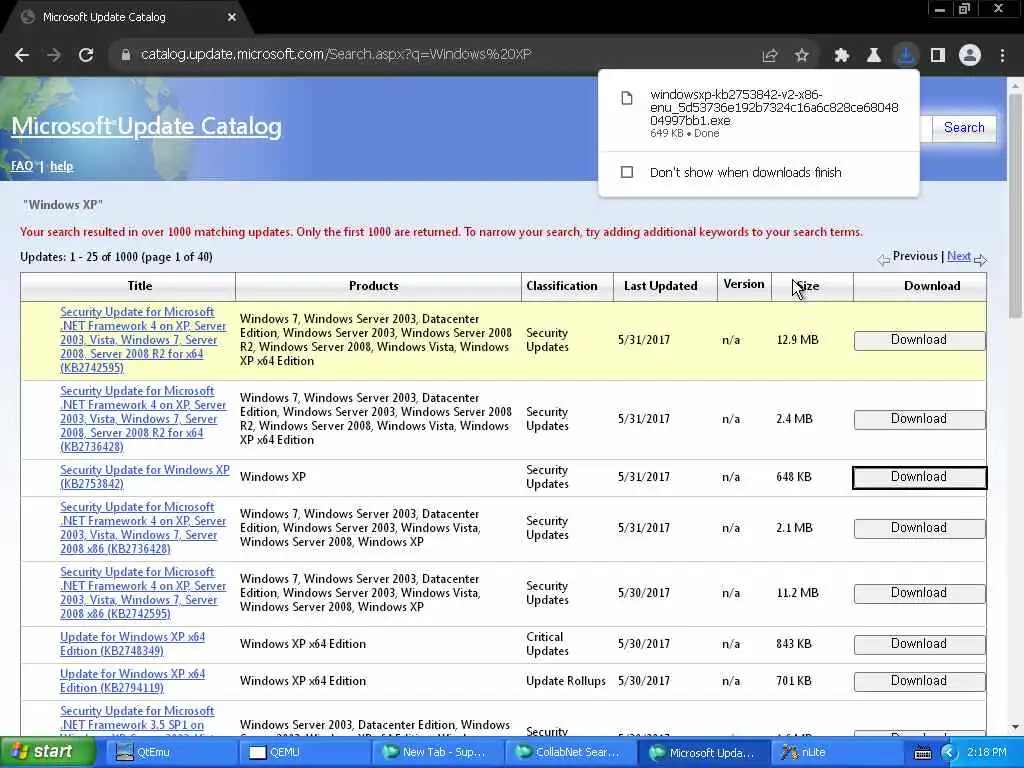Image resolution: width=1024 pixels, height=768 pixels.
Task: Open Chrome's three-dot menu
Action: tap(1002, 56)
